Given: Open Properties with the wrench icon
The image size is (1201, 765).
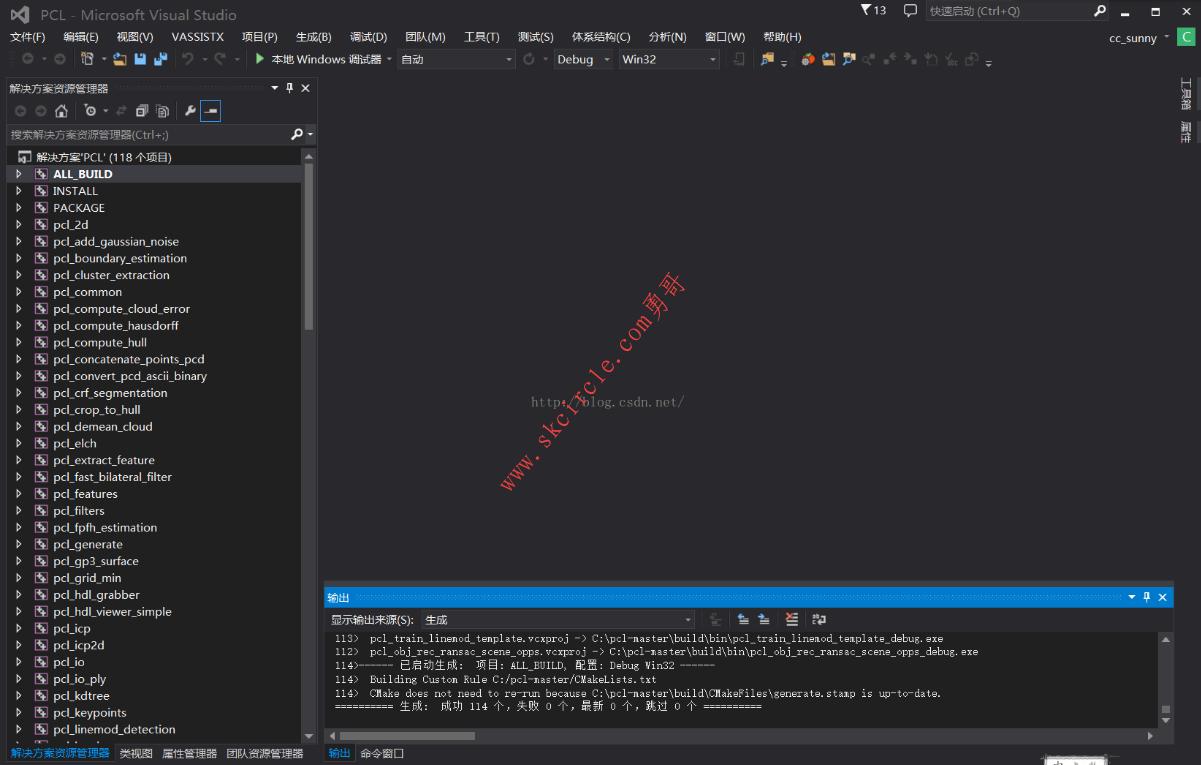Looking at the screenshot, I should pyautogui.click(x=190, y=111).
